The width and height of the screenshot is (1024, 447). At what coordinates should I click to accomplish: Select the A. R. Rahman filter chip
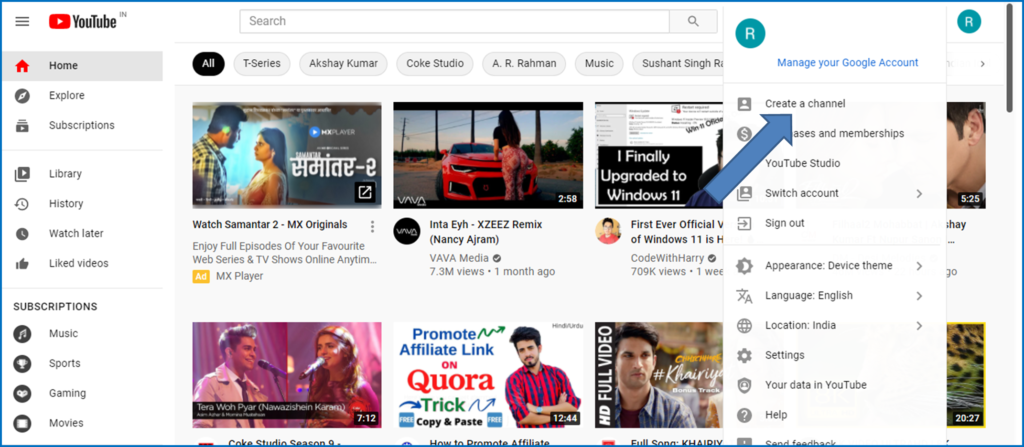point(524,64)
